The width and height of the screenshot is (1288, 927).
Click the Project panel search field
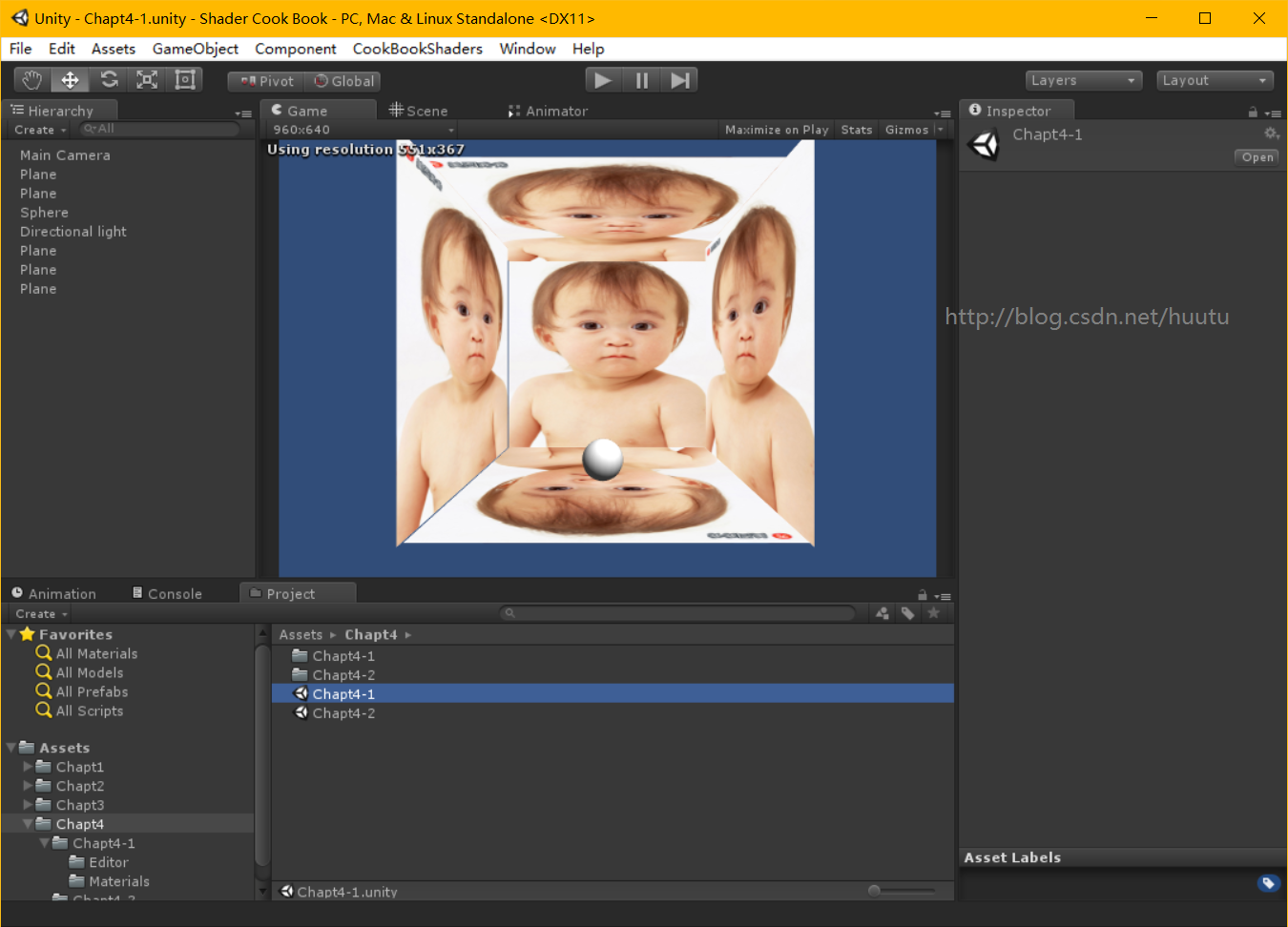pyautogui.click(x=677, y=613)
